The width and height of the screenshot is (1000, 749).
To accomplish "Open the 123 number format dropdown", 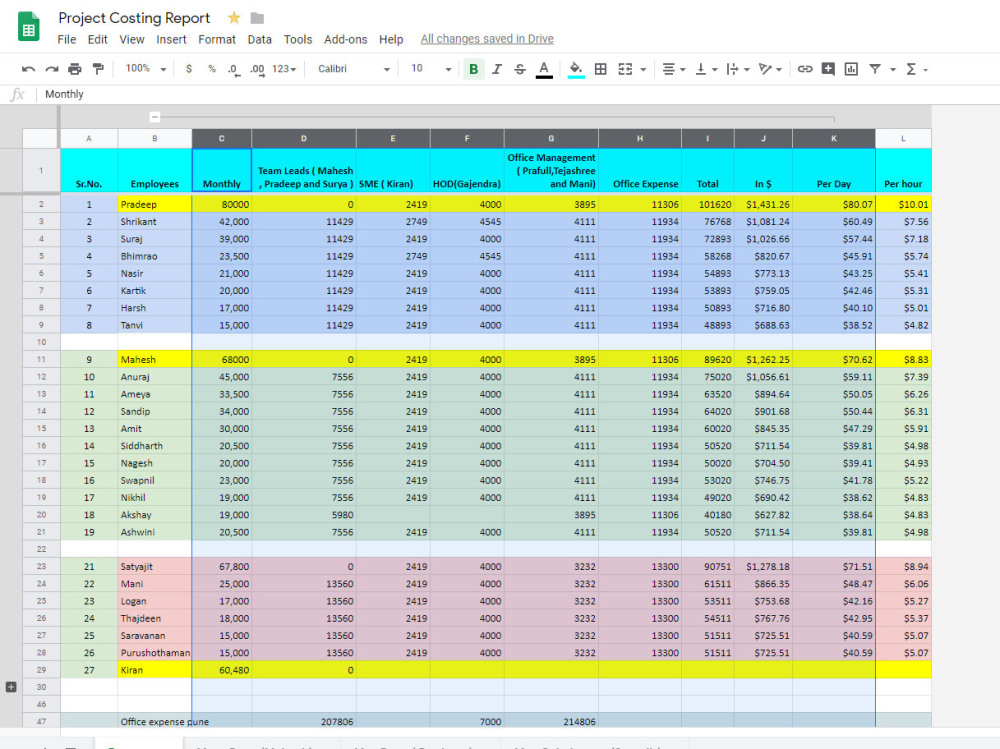I will click(x=284, y=69).
